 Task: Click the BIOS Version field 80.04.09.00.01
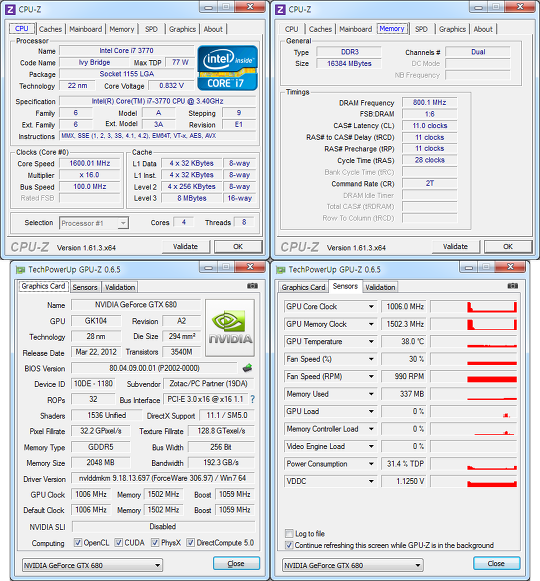coord(154,368)
